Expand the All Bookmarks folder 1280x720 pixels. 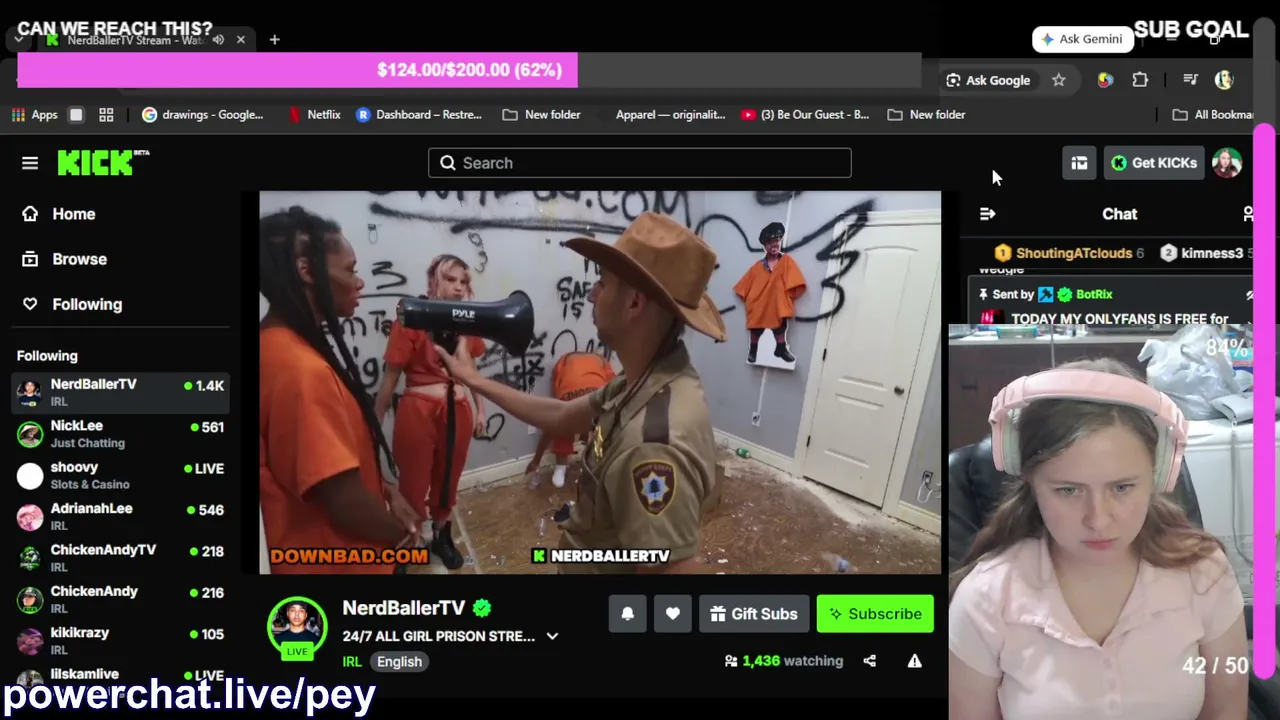point(1213,115)
